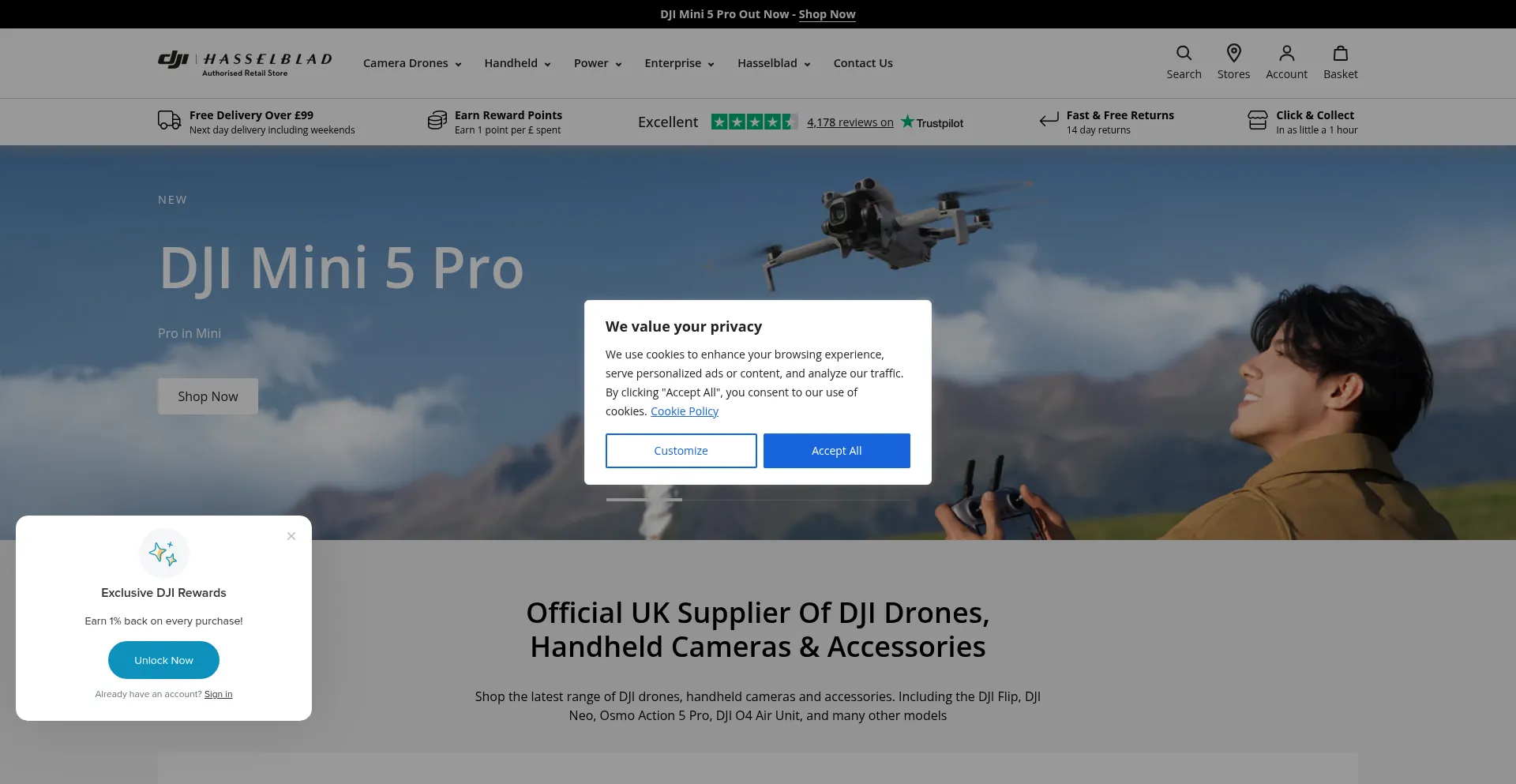Click the Customize cookies button
The height and width of the screenshot is (784, 1516).
[681, 451]
